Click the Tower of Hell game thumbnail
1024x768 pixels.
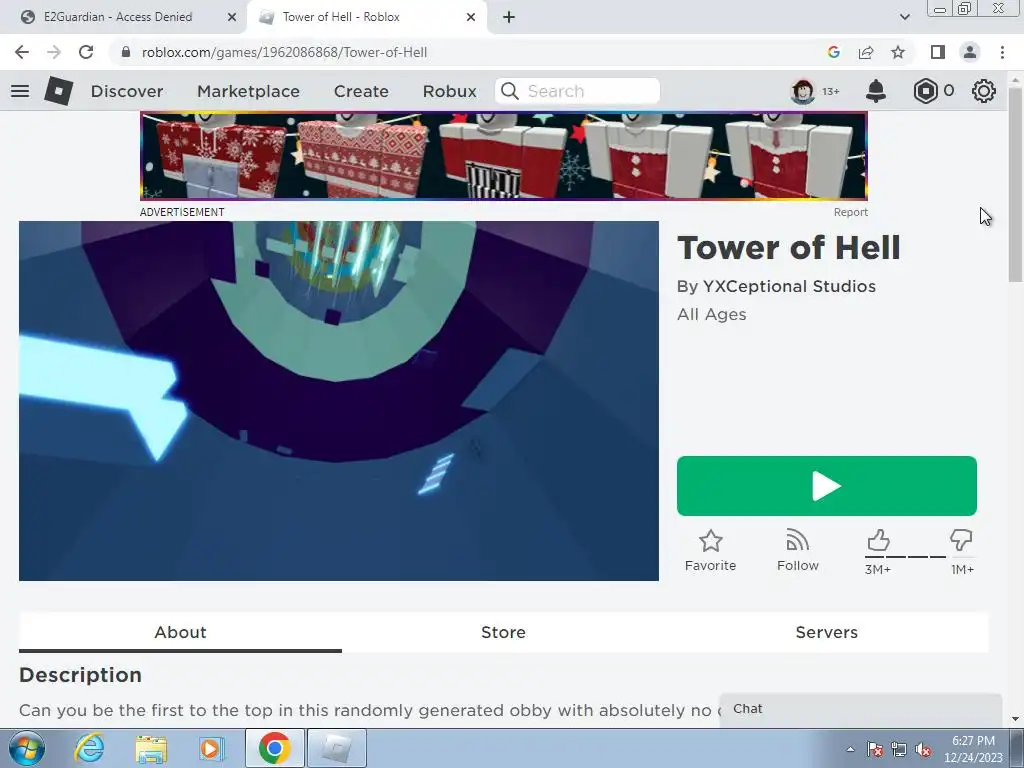click(x=339, y=401)
